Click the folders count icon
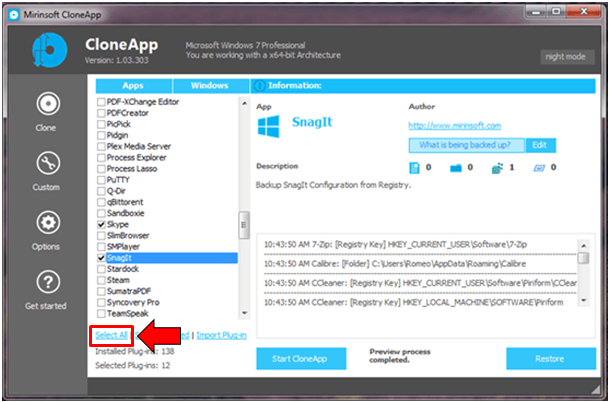This screenshot has height=402, width=609. 455,168
